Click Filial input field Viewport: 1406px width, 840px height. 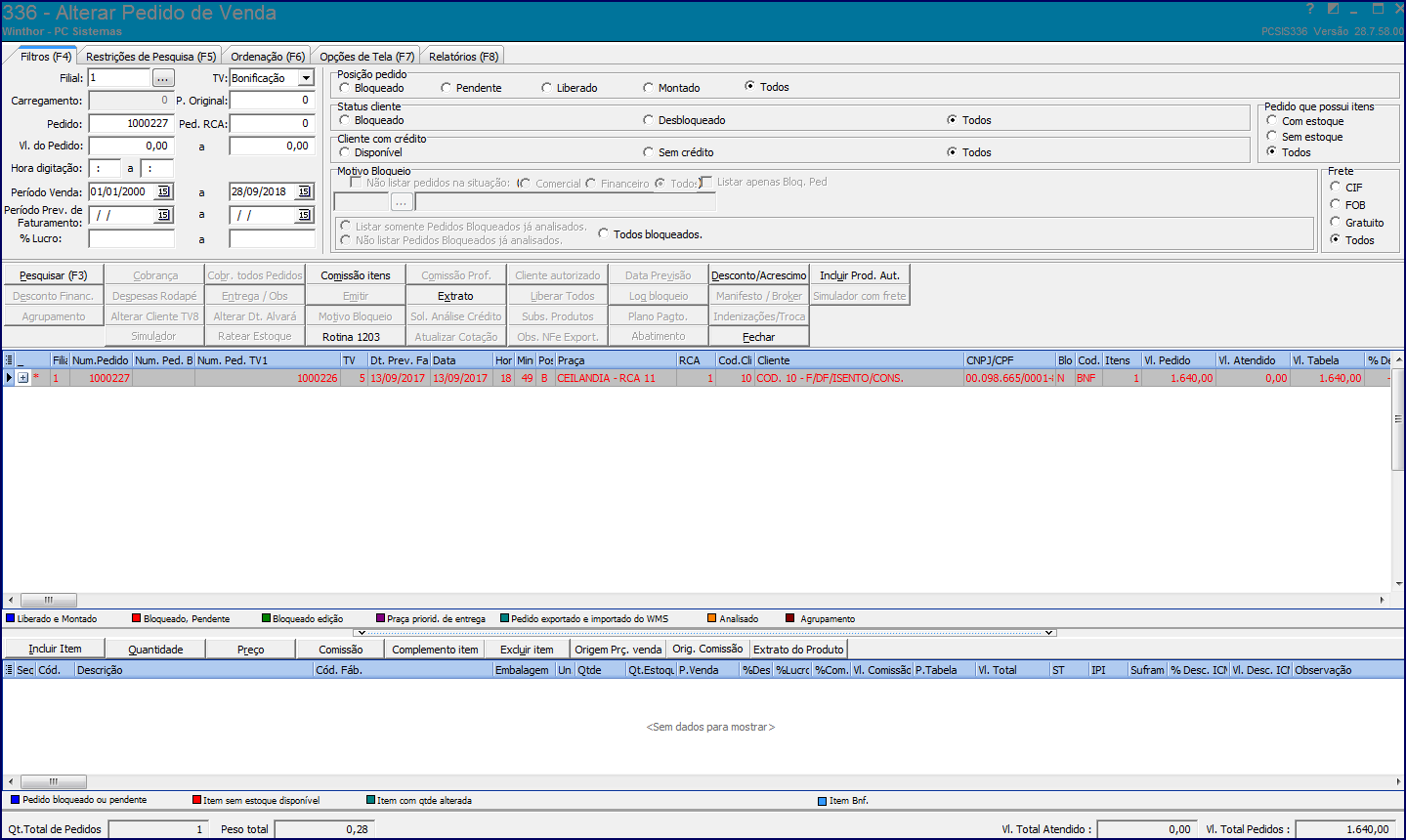point(119,78)
